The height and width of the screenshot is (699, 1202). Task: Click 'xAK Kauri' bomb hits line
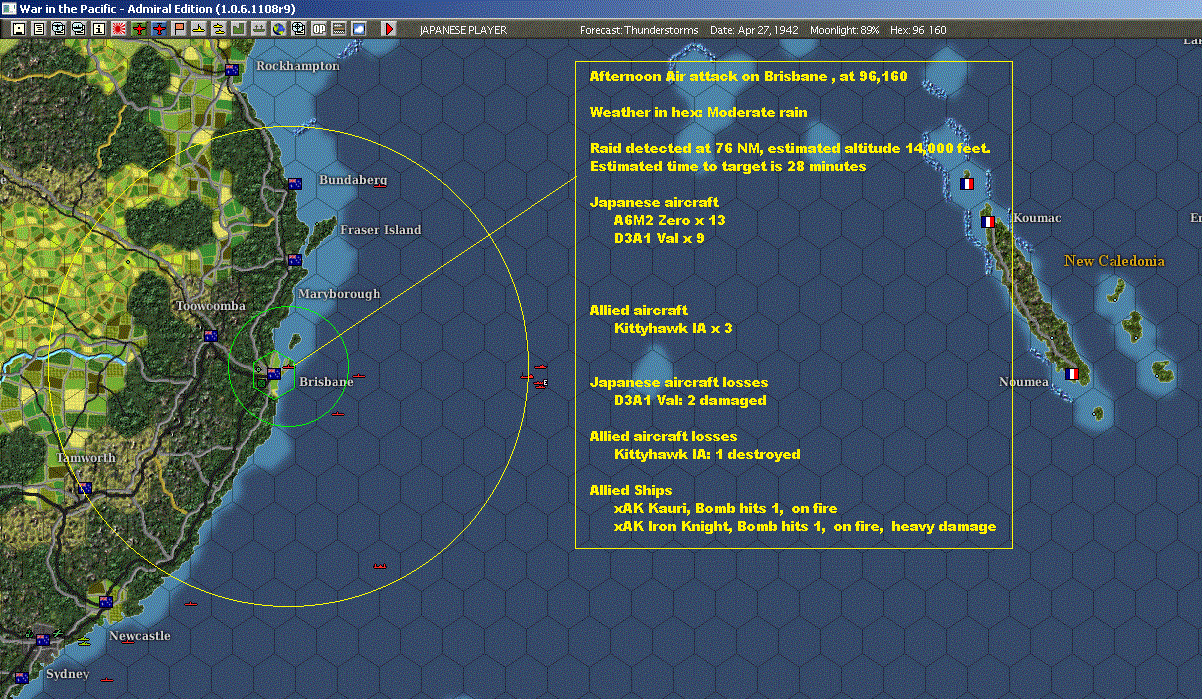(726, 508)
